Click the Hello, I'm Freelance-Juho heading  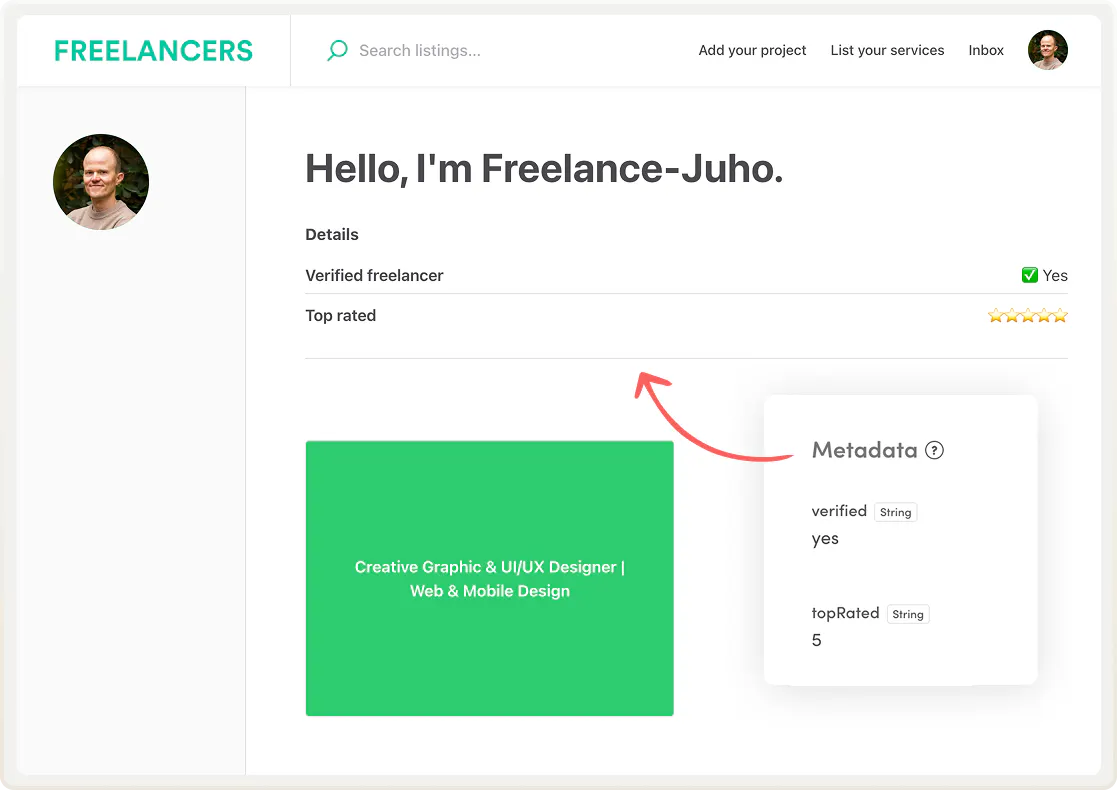click(543, 169)
